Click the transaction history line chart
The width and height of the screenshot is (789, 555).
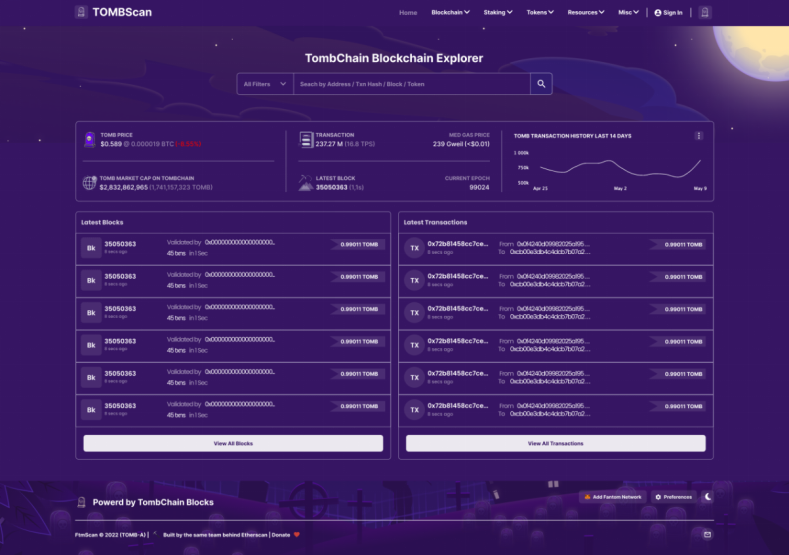click(x=620, y=169)
